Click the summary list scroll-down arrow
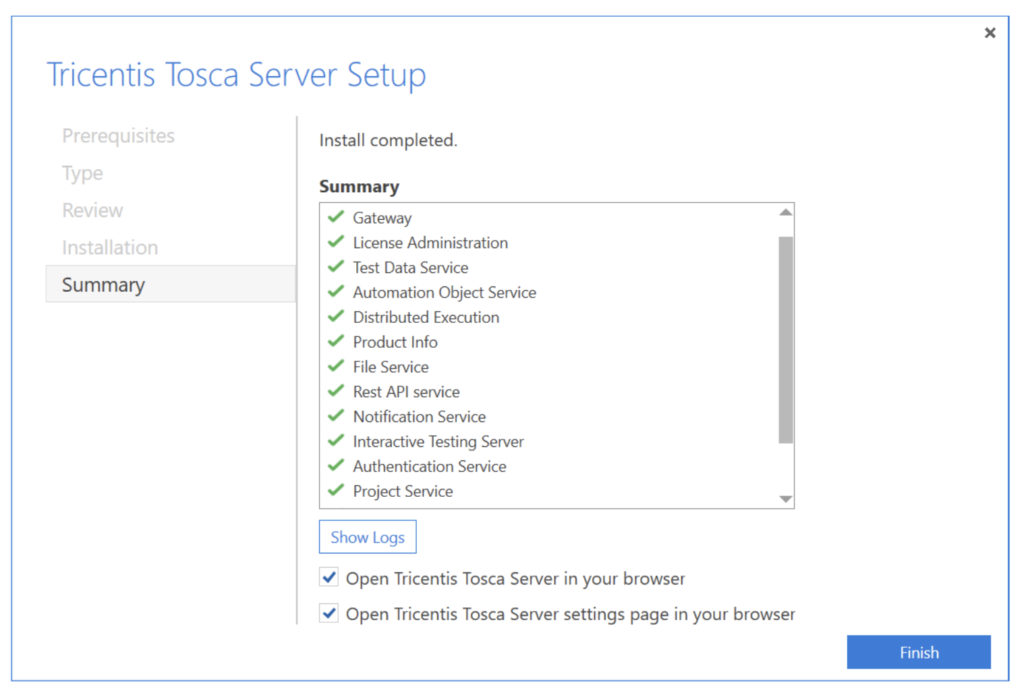The image size is (1024, 693). (786, 499)
